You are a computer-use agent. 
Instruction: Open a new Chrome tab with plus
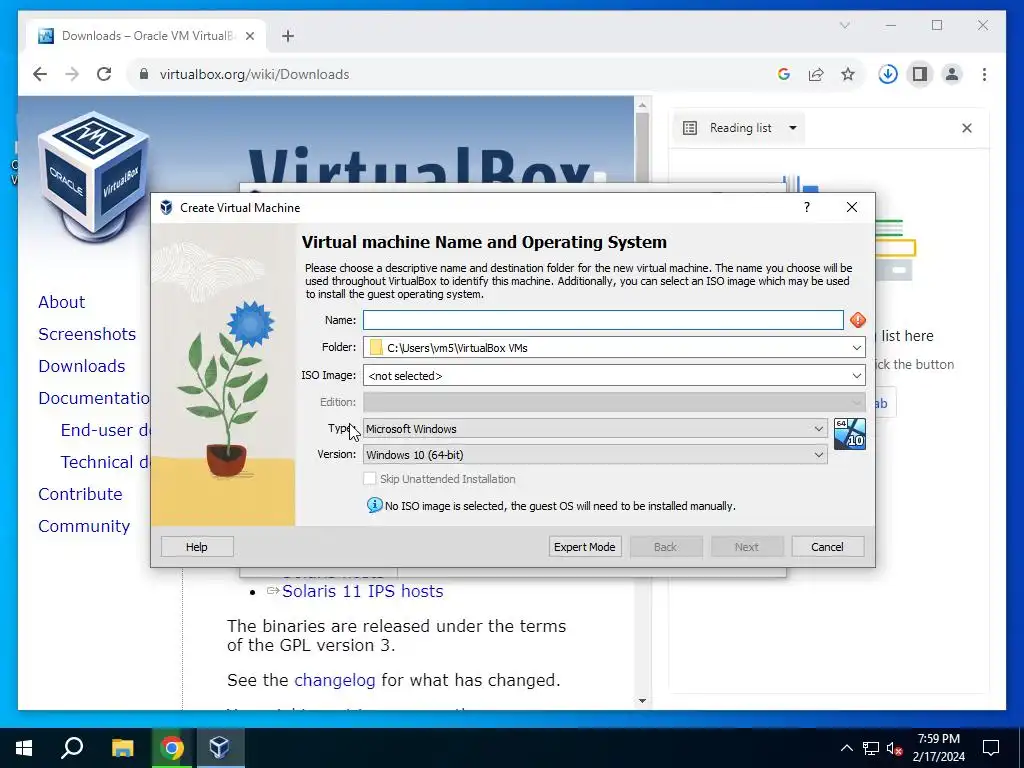coord(288,36)
